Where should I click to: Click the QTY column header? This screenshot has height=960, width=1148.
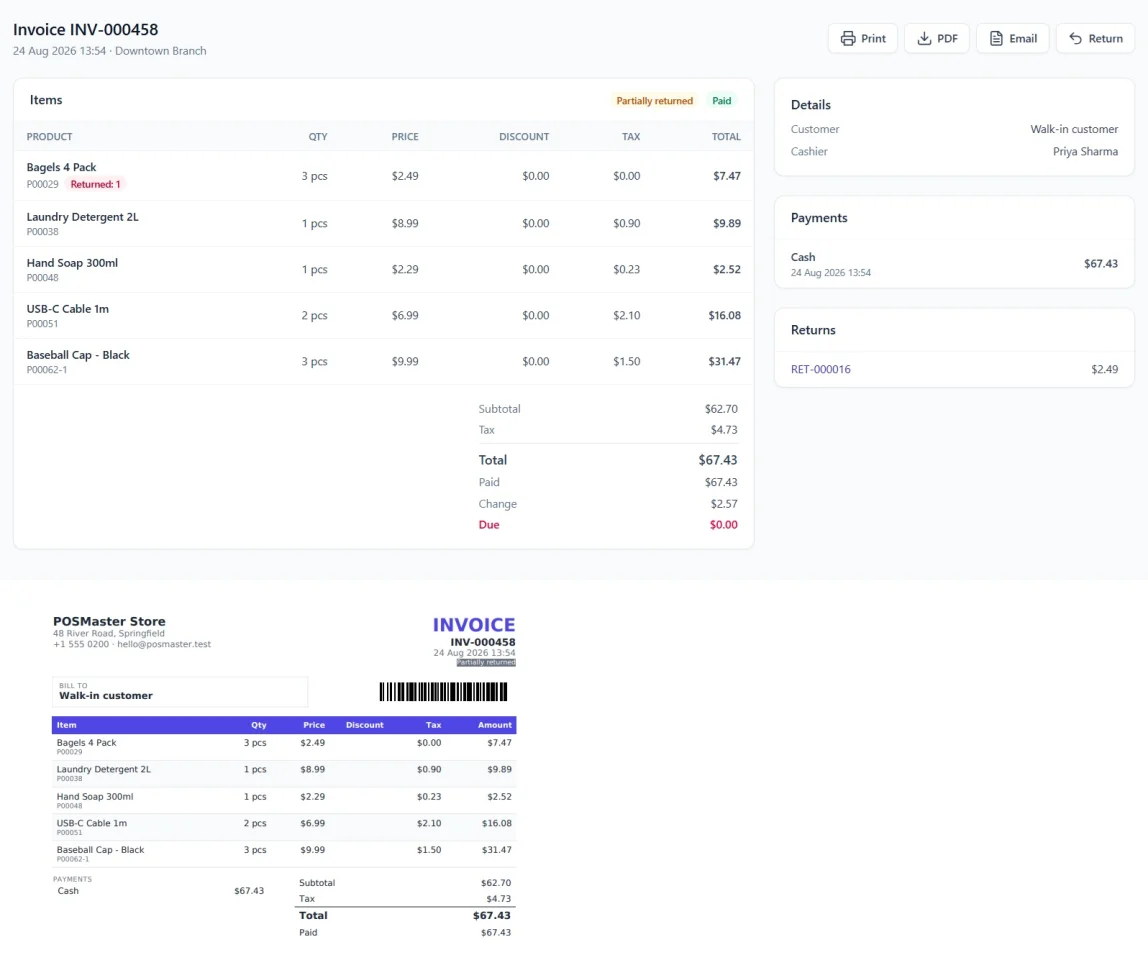(318, 137)
